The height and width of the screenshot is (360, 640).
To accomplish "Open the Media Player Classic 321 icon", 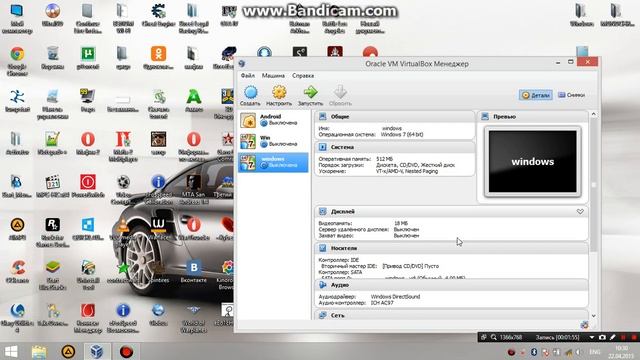I will pos(53,186).
